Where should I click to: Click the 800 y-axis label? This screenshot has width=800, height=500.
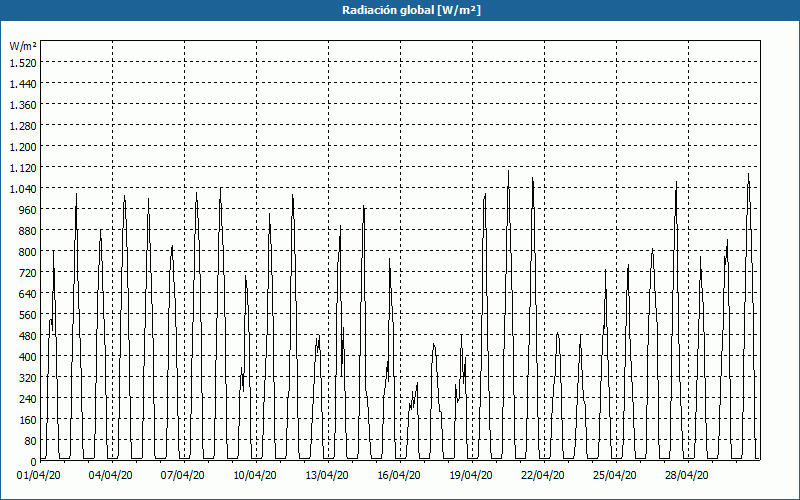pyautogui.click(x=28, y=252)
